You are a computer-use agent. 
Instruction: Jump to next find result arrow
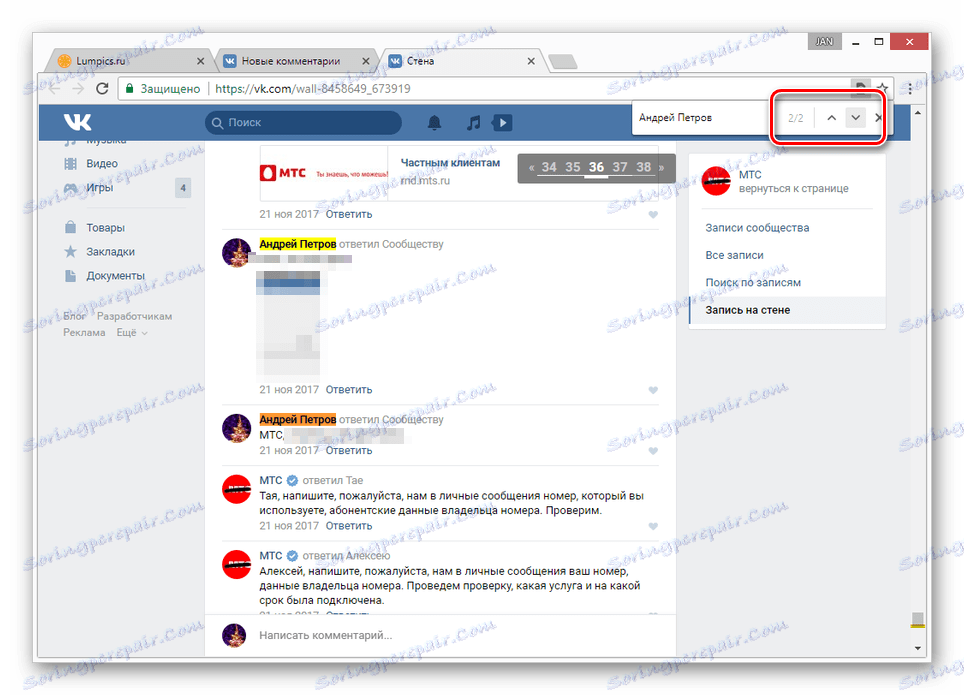click(855, 117)
